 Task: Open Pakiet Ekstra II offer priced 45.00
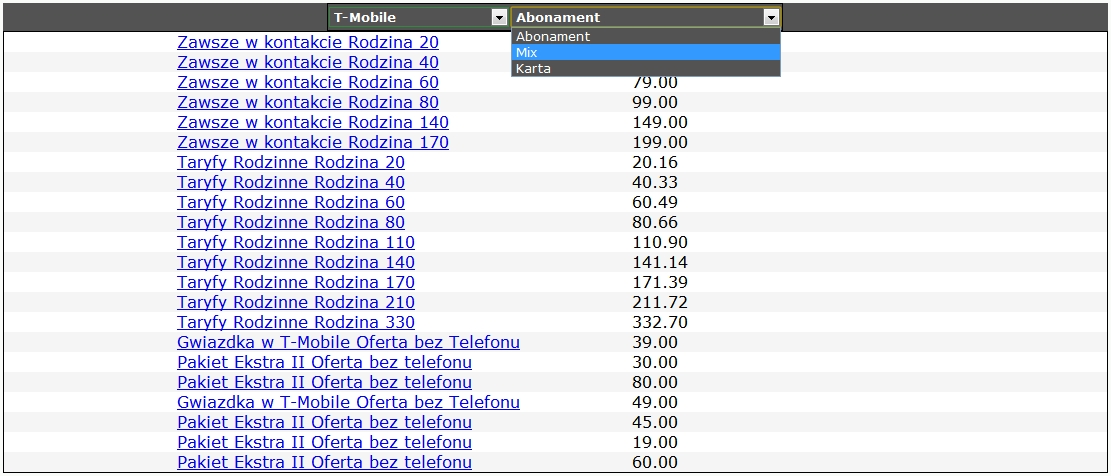325,422
